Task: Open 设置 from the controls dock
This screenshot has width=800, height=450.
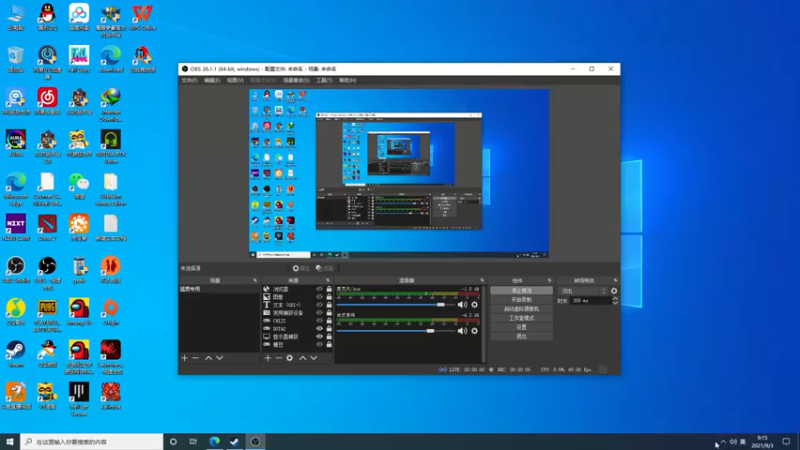Action: tap(521, 327)
